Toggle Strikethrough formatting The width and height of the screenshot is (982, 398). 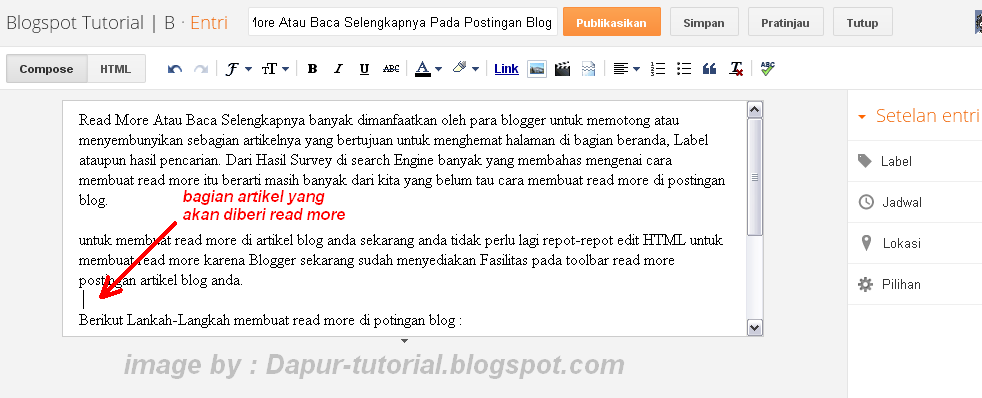click(391, 69)
